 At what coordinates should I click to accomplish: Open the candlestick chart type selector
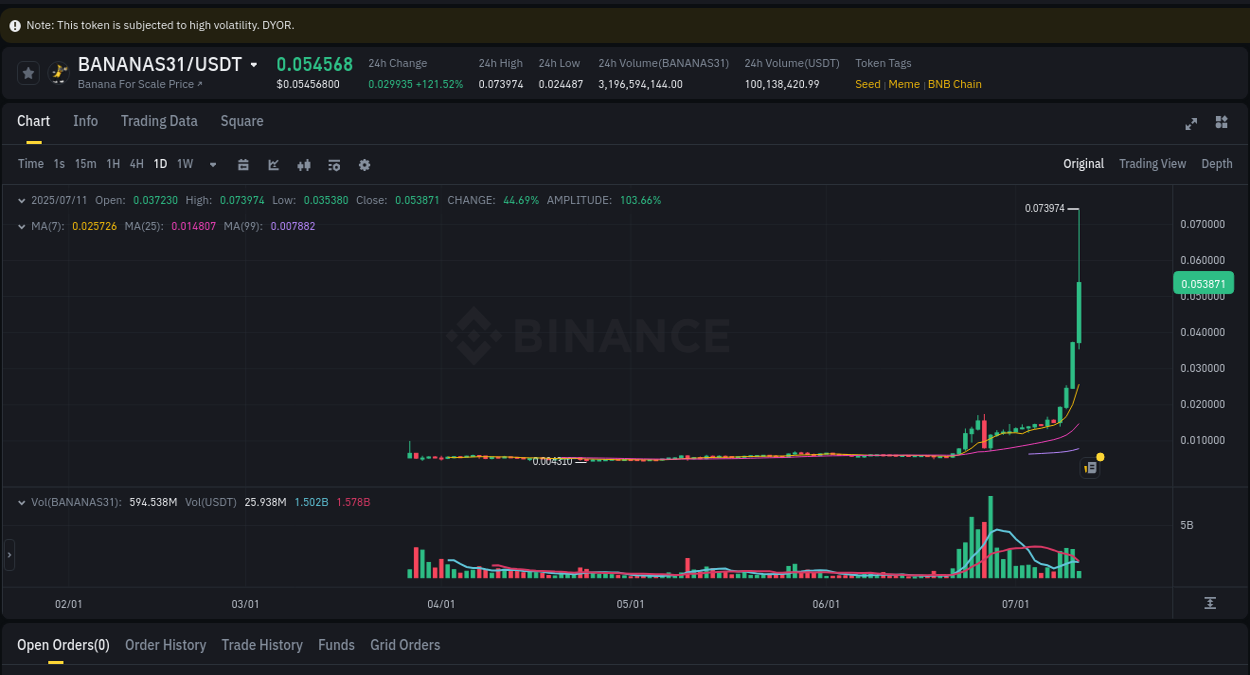click(304, 164)
